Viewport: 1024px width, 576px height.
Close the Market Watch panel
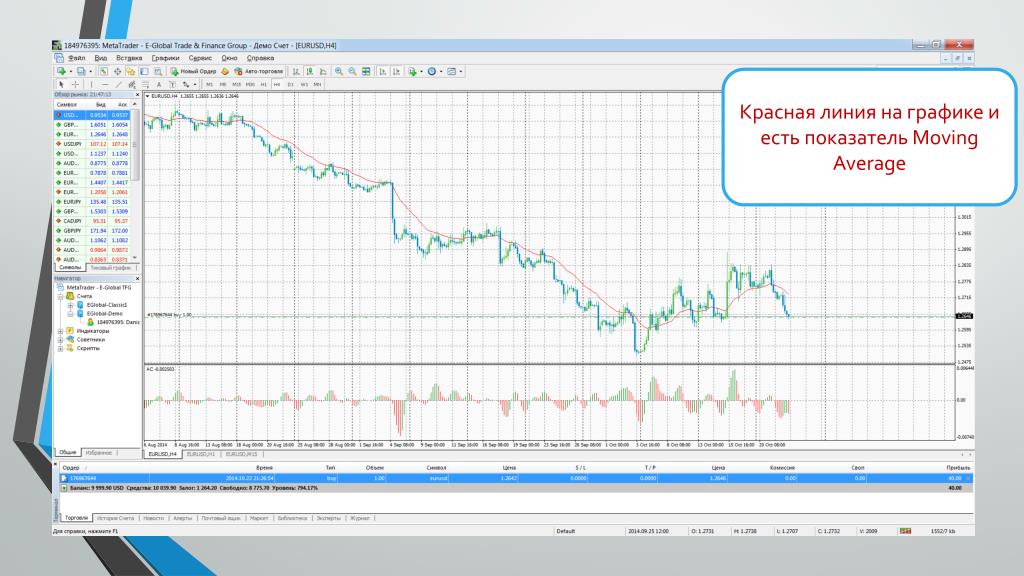click(x=137, y=95)
